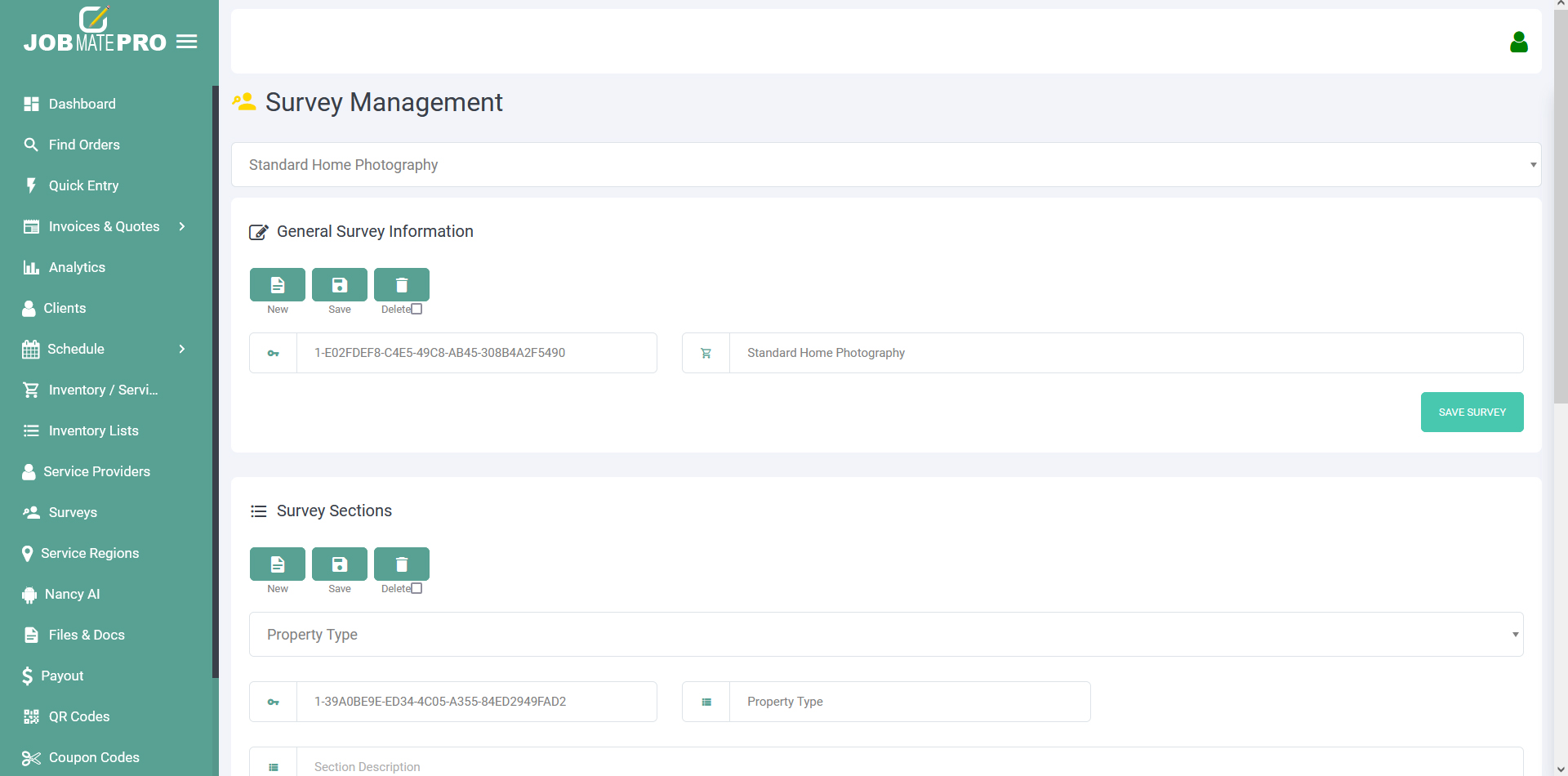
Task: Open the Dashboard link in sidebar
Action: 82,104
